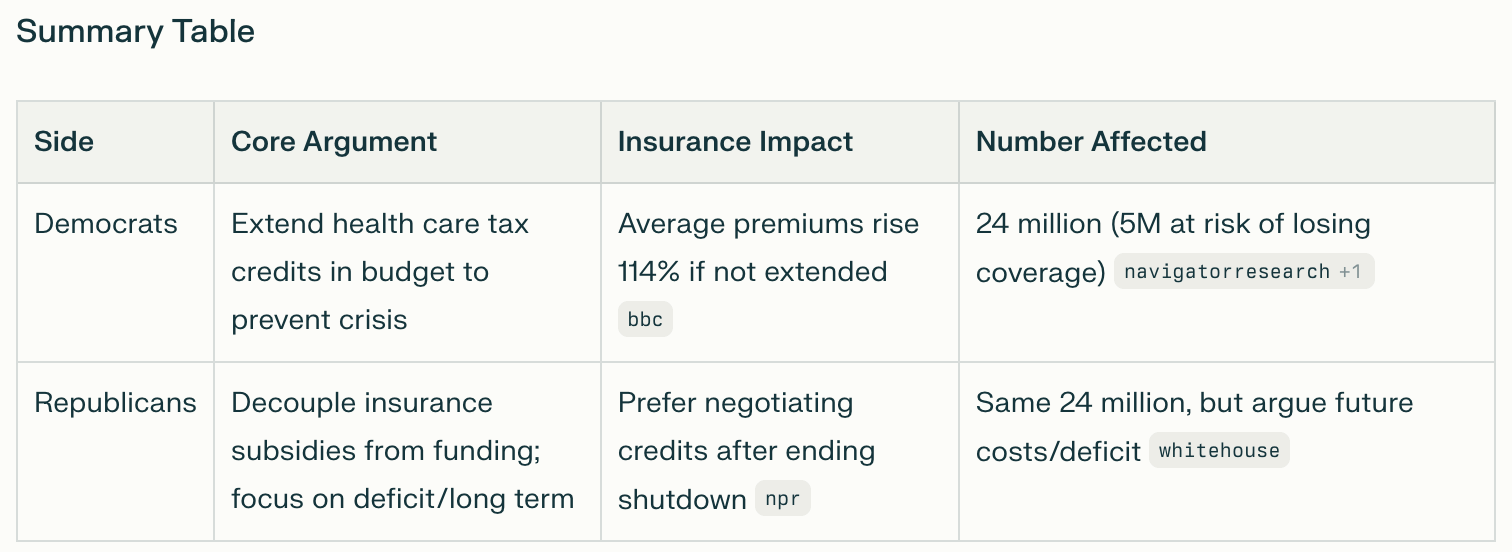Click the 'Decouple insurance subsidies' cell text
The width and height of the screenshot is (1512, 552).
pyautogui.click(x=361, y=403)
